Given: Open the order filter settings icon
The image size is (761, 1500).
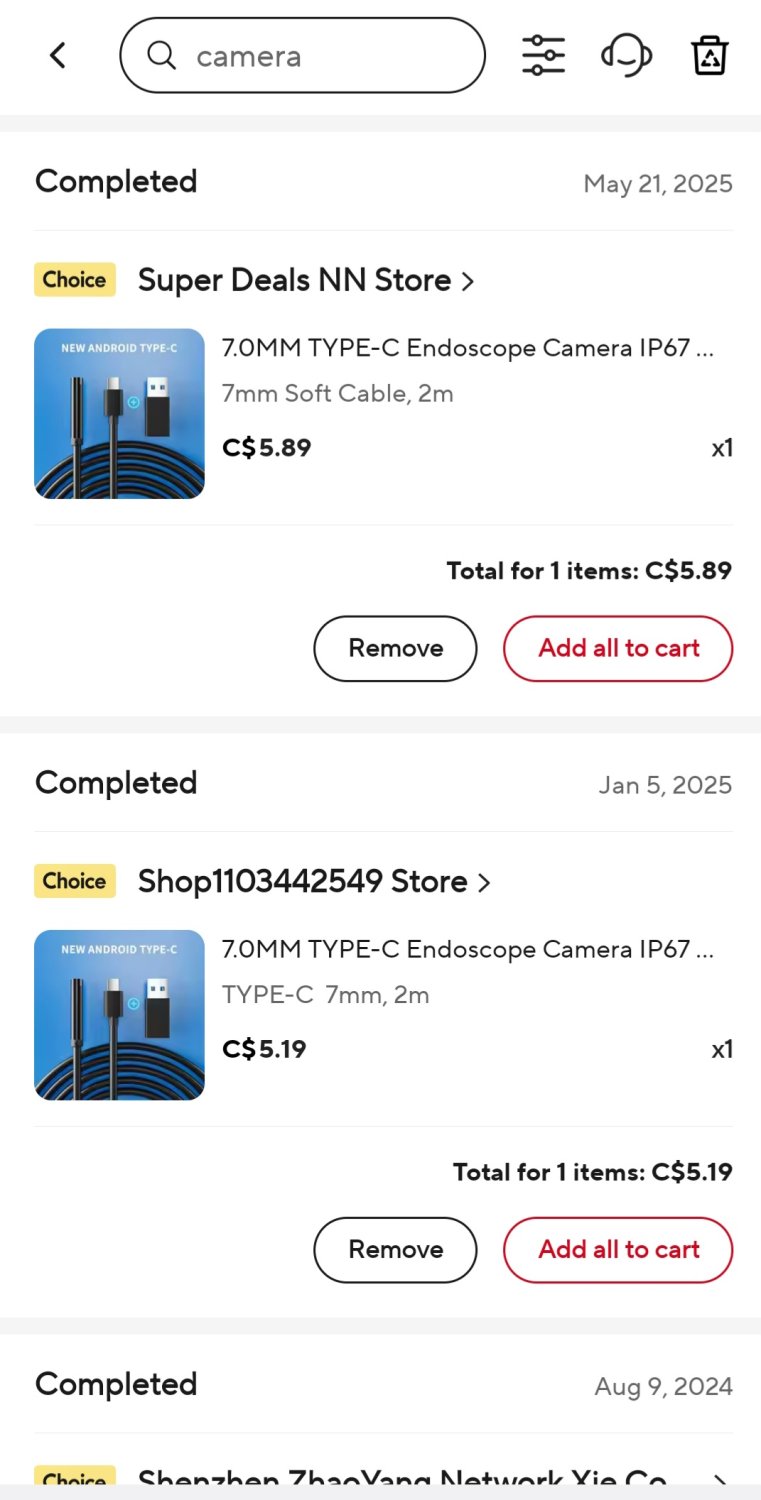Looking at the screenshot, I should click(x=543, y=56).
